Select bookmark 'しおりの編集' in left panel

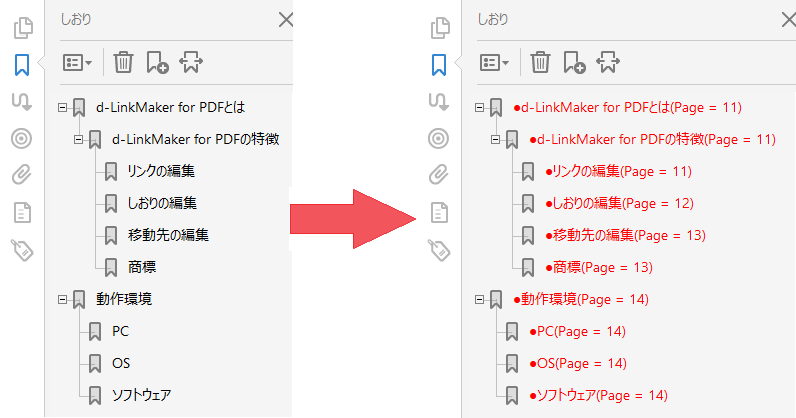click(162, 203)
